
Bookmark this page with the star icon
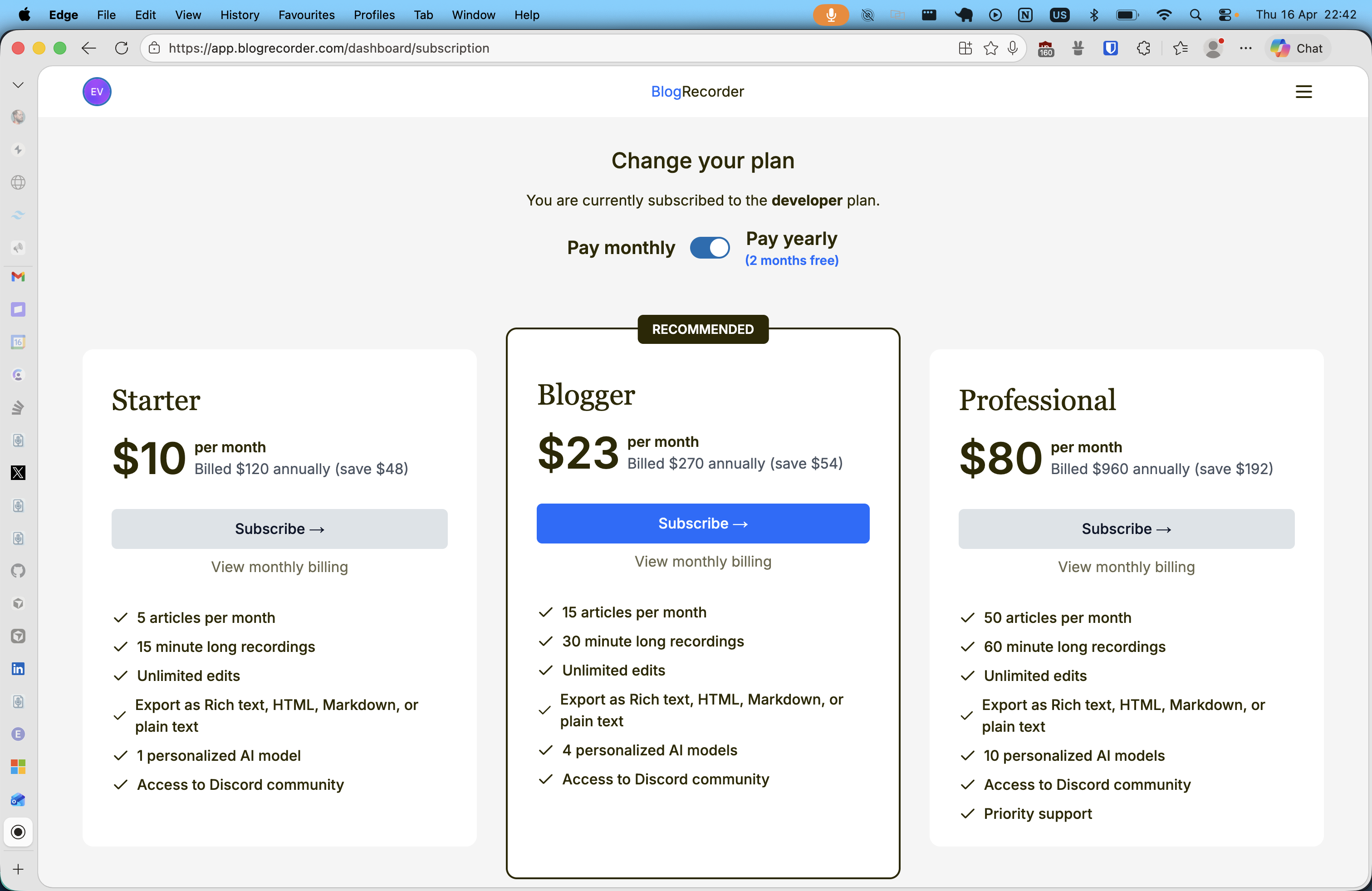pyautogui.click(x=990, y=48)
